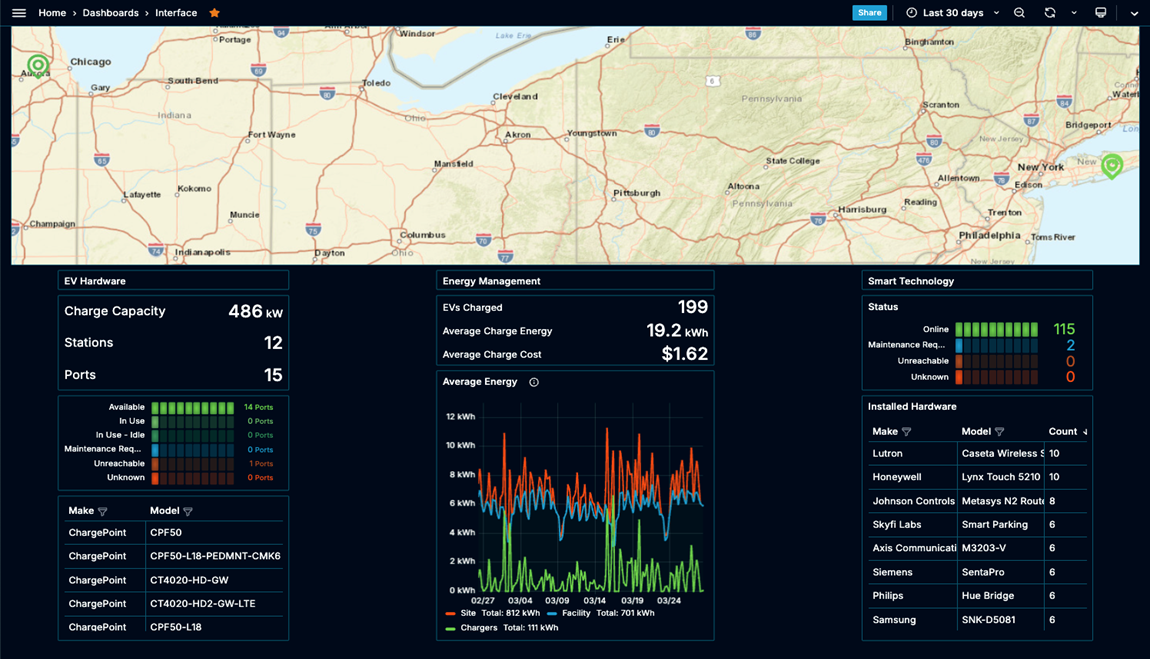Image resolution: width=1150 pixels, height=659 pixels.
Task: Click the info icon beside Average Energy
Action: coord(534,382)
